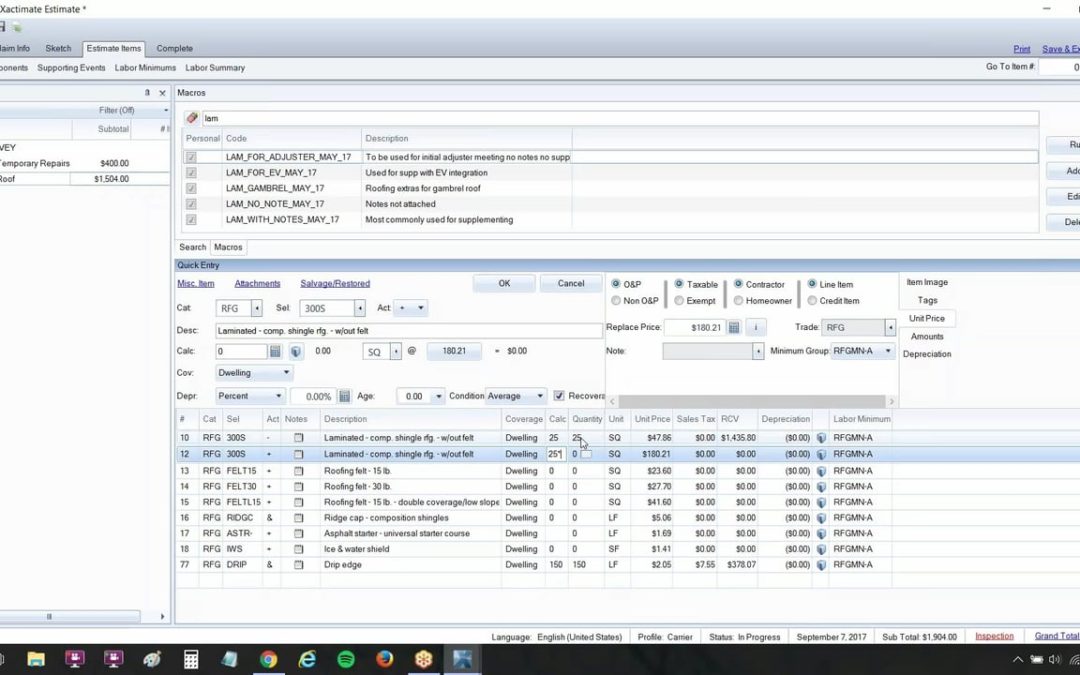Open notes icon for Ridge cap row
The width and height of the screenshot is (1080, 675).
(x=298, y=518)
